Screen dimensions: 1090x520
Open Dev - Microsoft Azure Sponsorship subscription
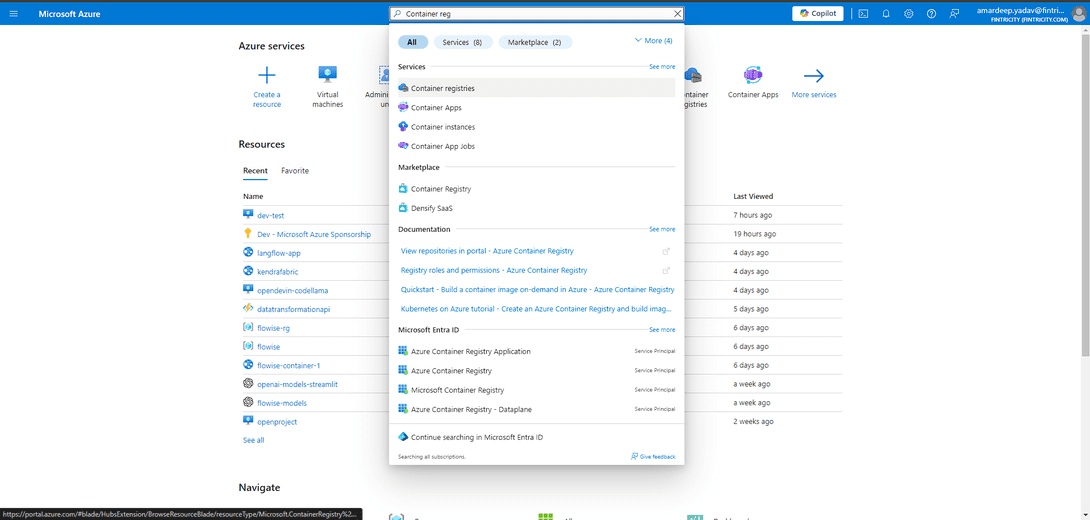coord(314,234)
